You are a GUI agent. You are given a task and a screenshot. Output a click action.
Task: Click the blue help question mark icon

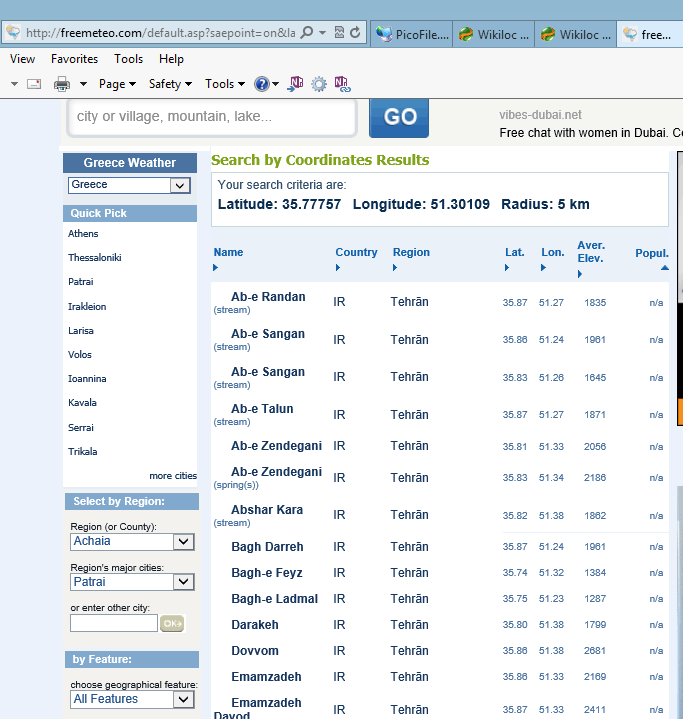262,84
